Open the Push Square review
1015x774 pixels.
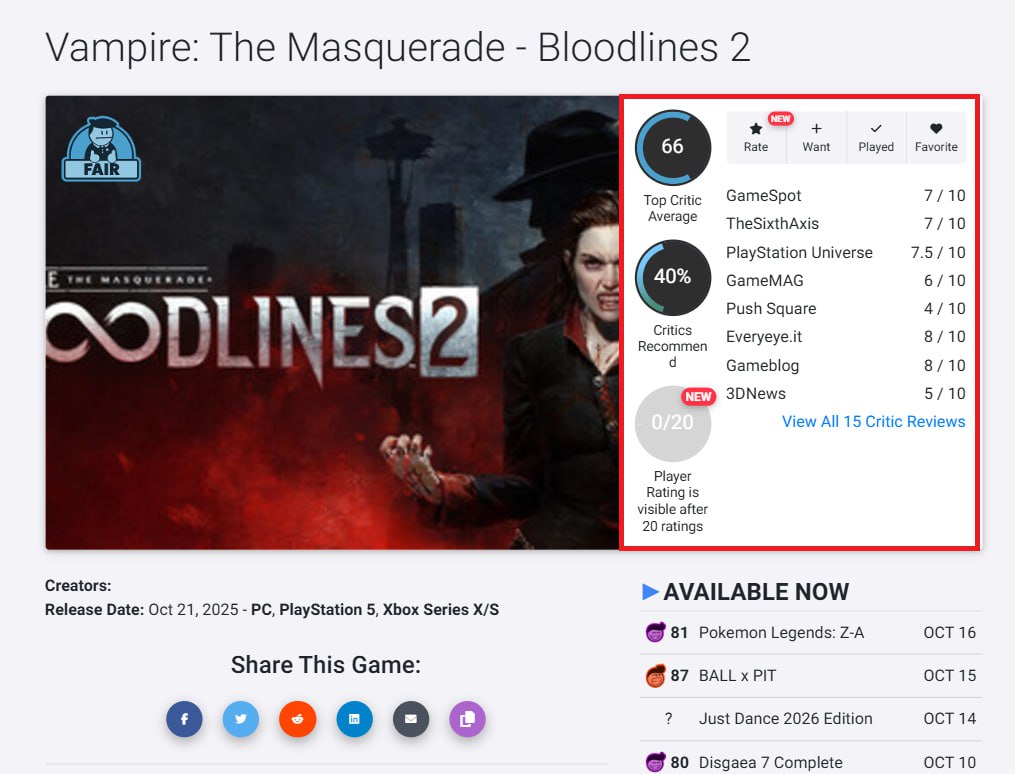coord(845,309)
